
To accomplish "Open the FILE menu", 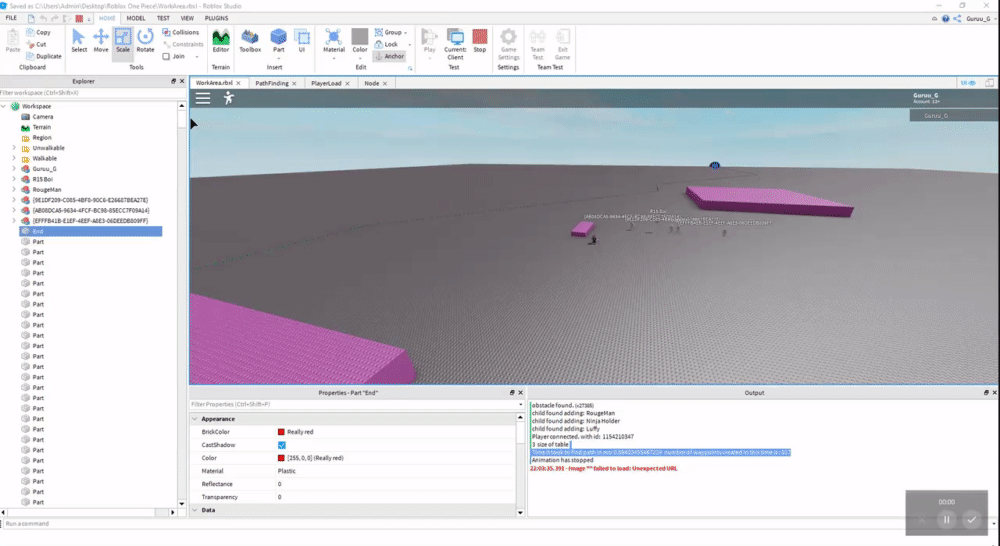I will pyautogui.click(x=11, y=18).
